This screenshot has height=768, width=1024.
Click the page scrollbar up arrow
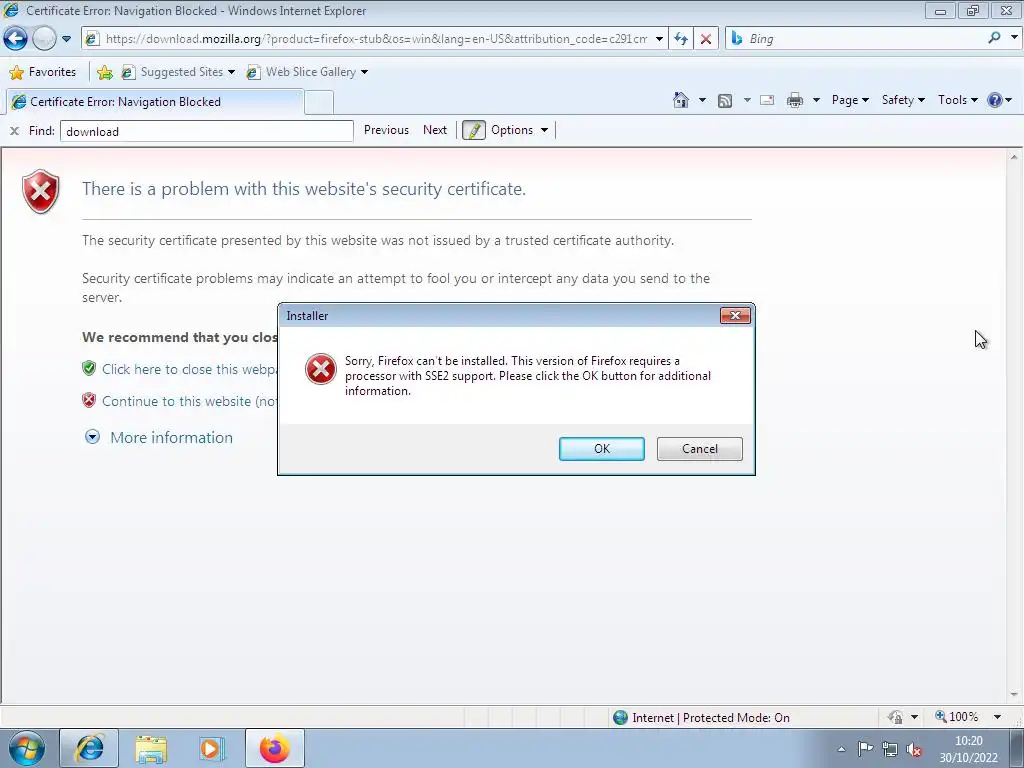1014,157
